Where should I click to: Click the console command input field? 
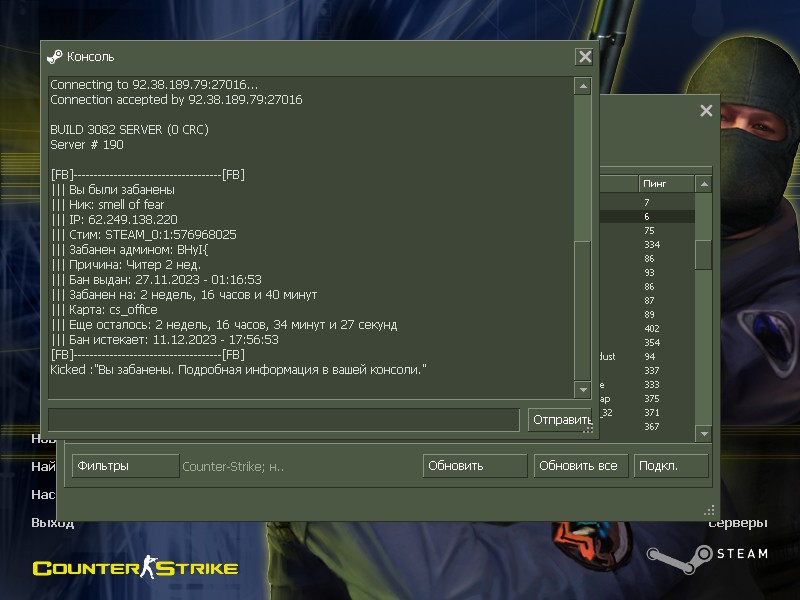(284, 420)
